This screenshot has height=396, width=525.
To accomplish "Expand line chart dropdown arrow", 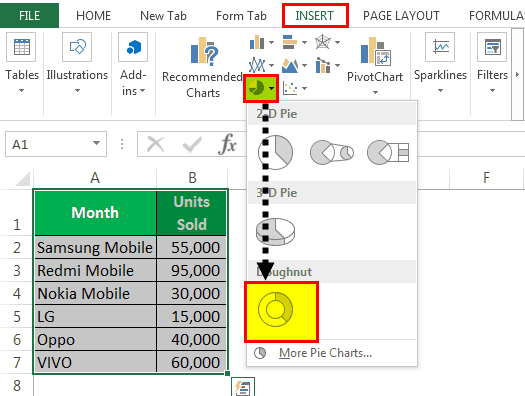I will point(271,65).
